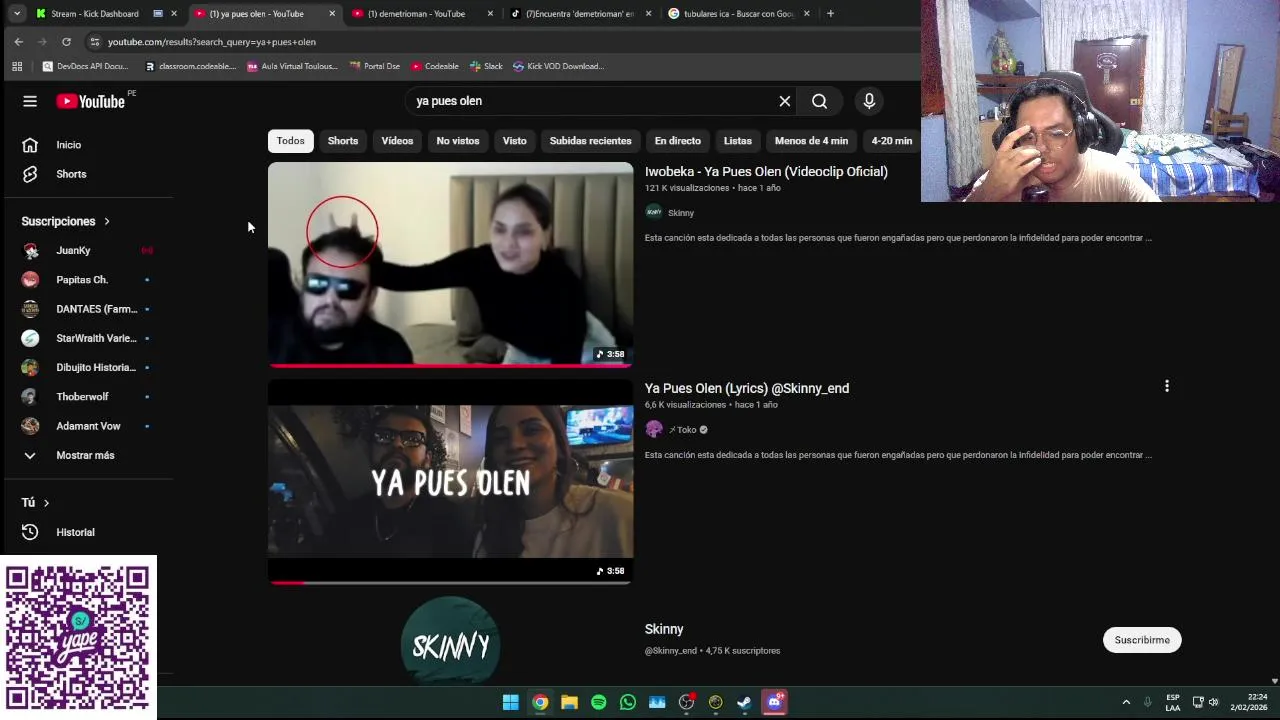Open the Kick VOD Download bookmark
1280x720 pixels.
(558, 66)
